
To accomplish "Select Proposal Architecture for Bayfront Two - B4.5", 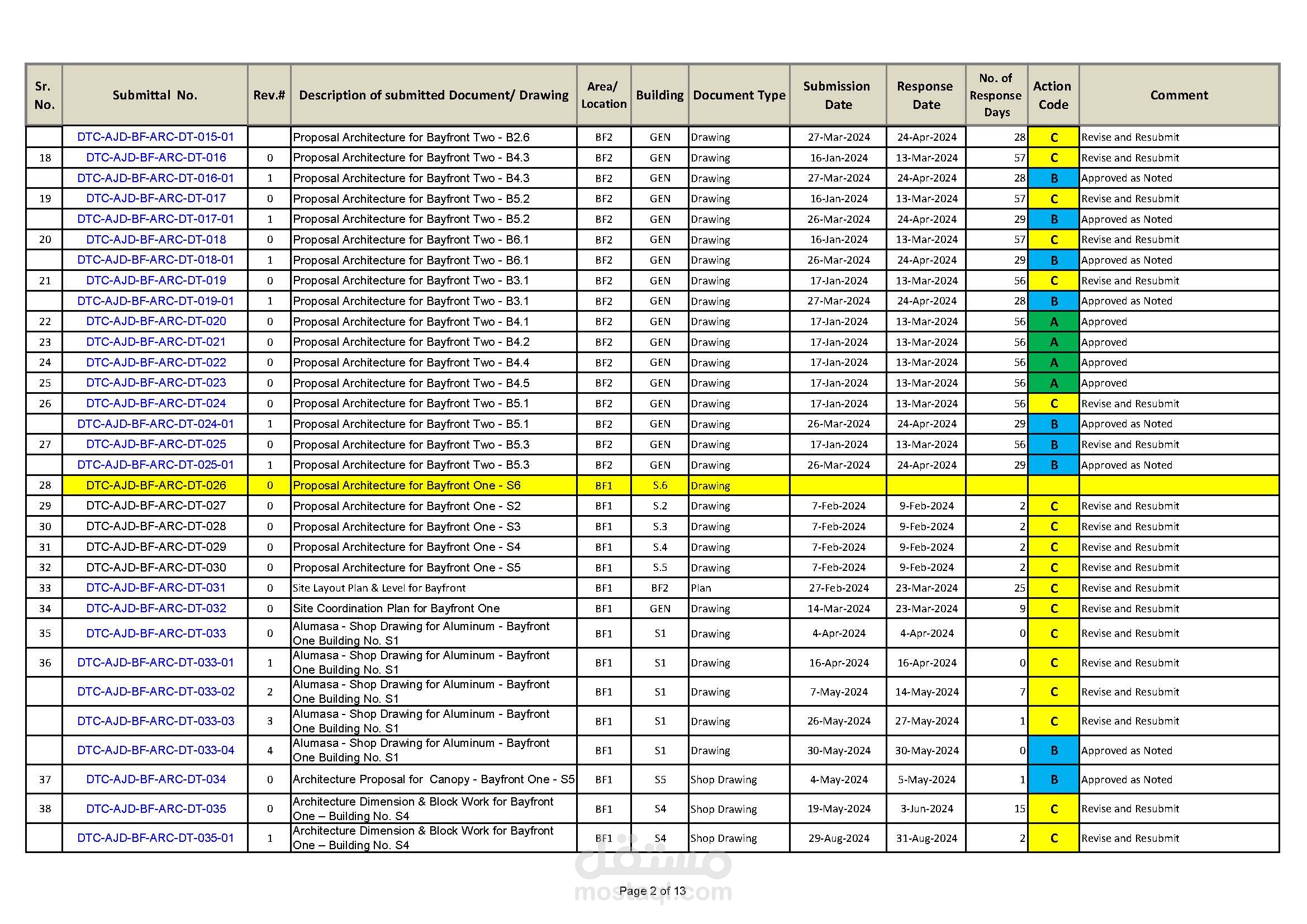I will pyautogui.click(x=411, y=383).
